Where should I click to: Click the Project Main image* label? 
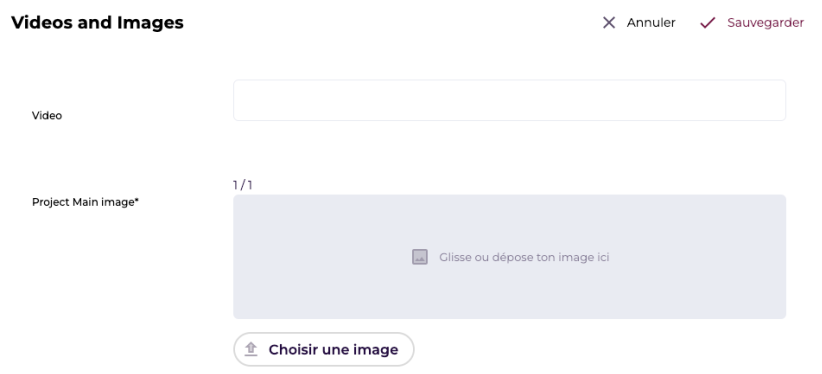pyautogui.click(x=85, y=202)
